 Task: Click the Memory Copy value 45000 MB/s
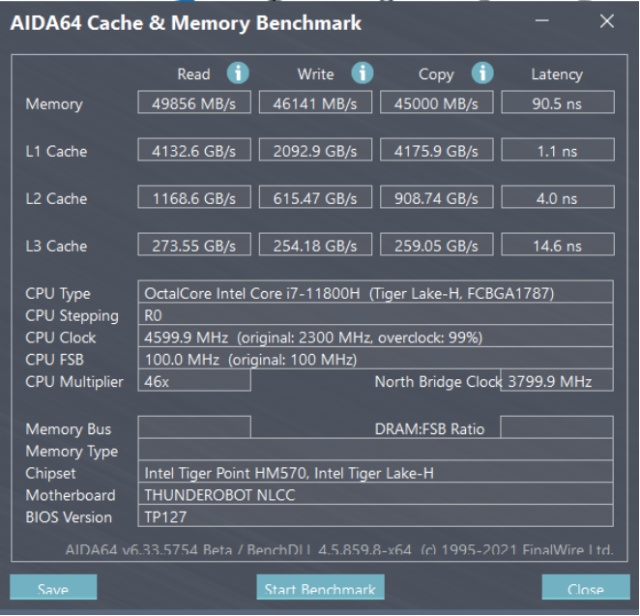pyautogui.click(x=436, y=103)
